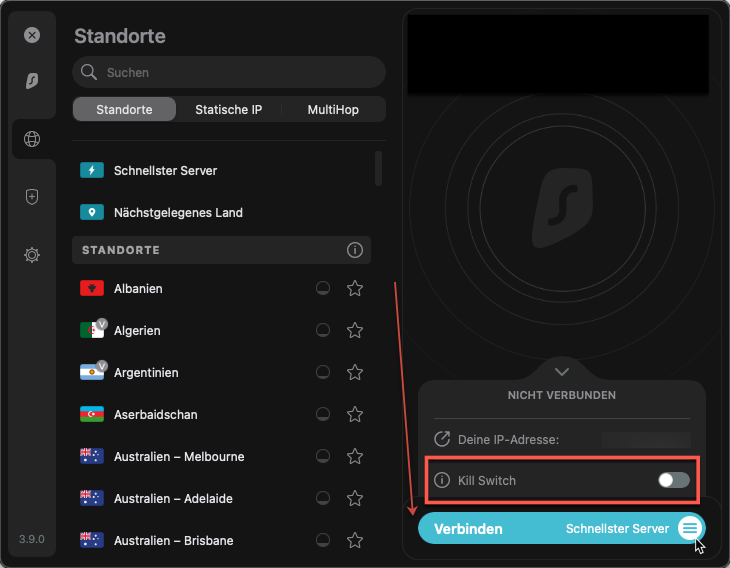Click the Algerien flag with virtual badge
This screenshot has width=730, height=568.
pos(94,329)
